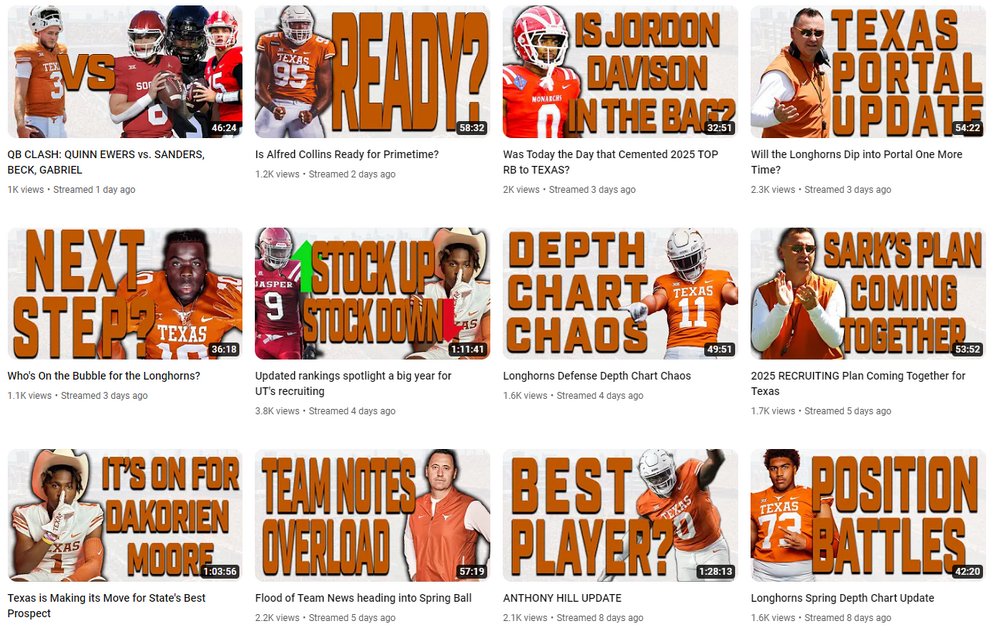Image resolution: width=1000 pixels, height=628 pixels.
Task: Click 'Longhorns Spring Depth Chart Update' title
Action: point(842,598)
